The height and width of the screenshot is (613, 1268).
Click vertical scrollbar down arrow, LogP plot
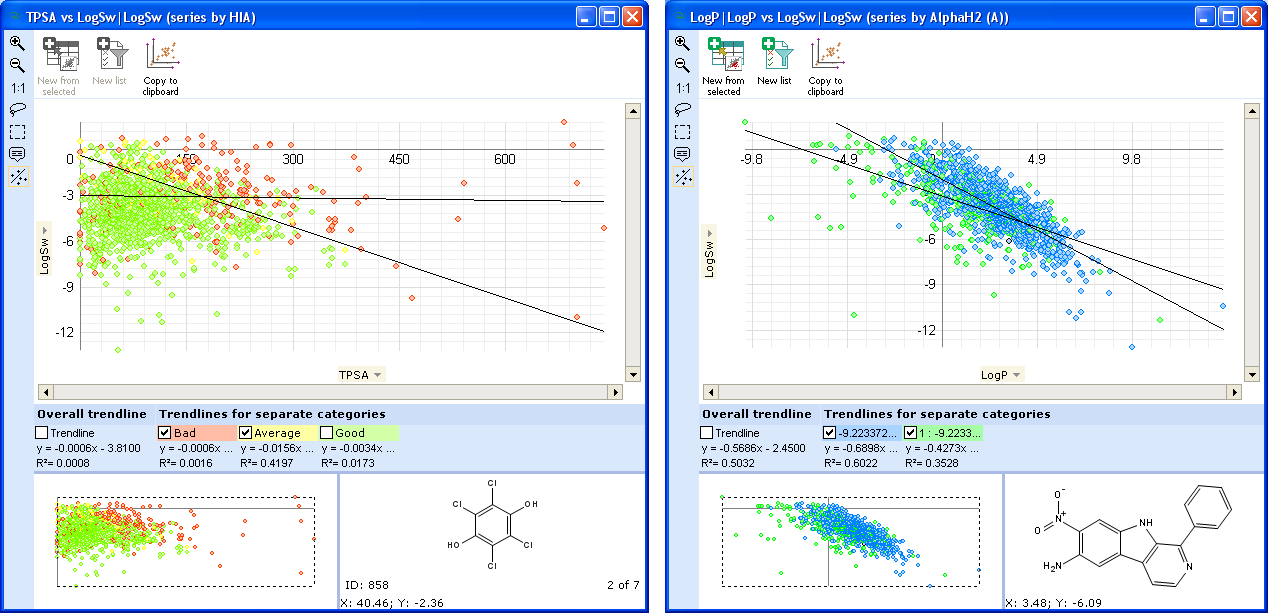tap(1252, 375)
